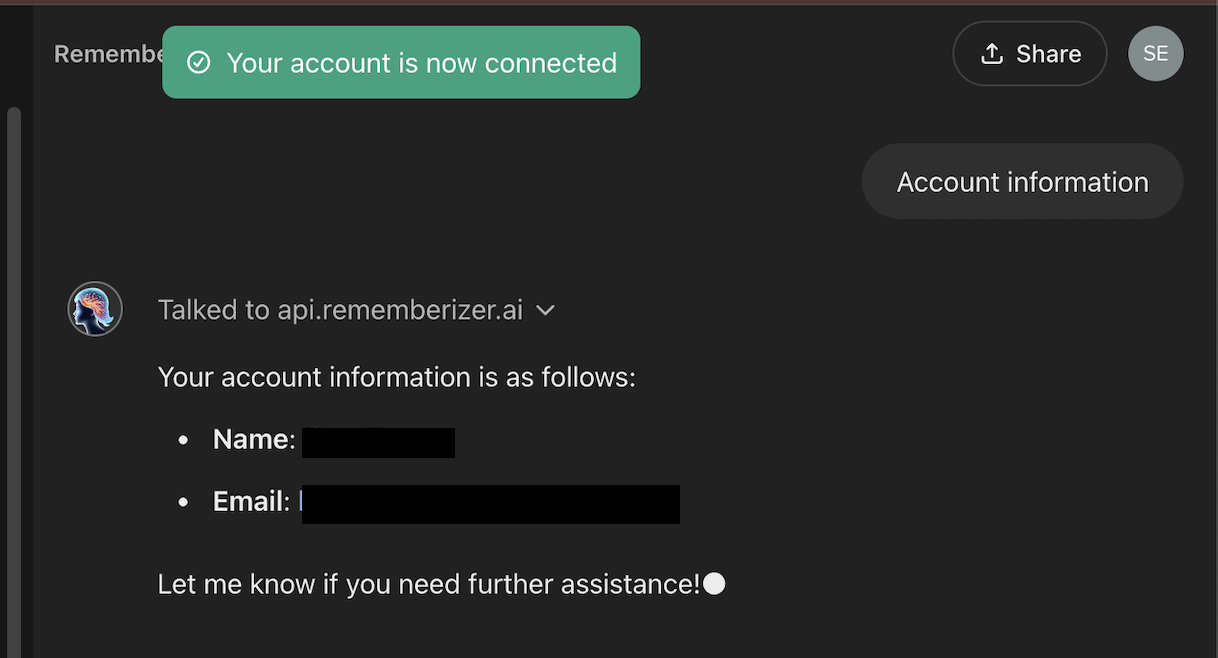The width and height of the screenshot is (1218, 658).
Task: Click the circular streaming indicator after the reply
Action: pyautogui.click(x=714, y=584)
